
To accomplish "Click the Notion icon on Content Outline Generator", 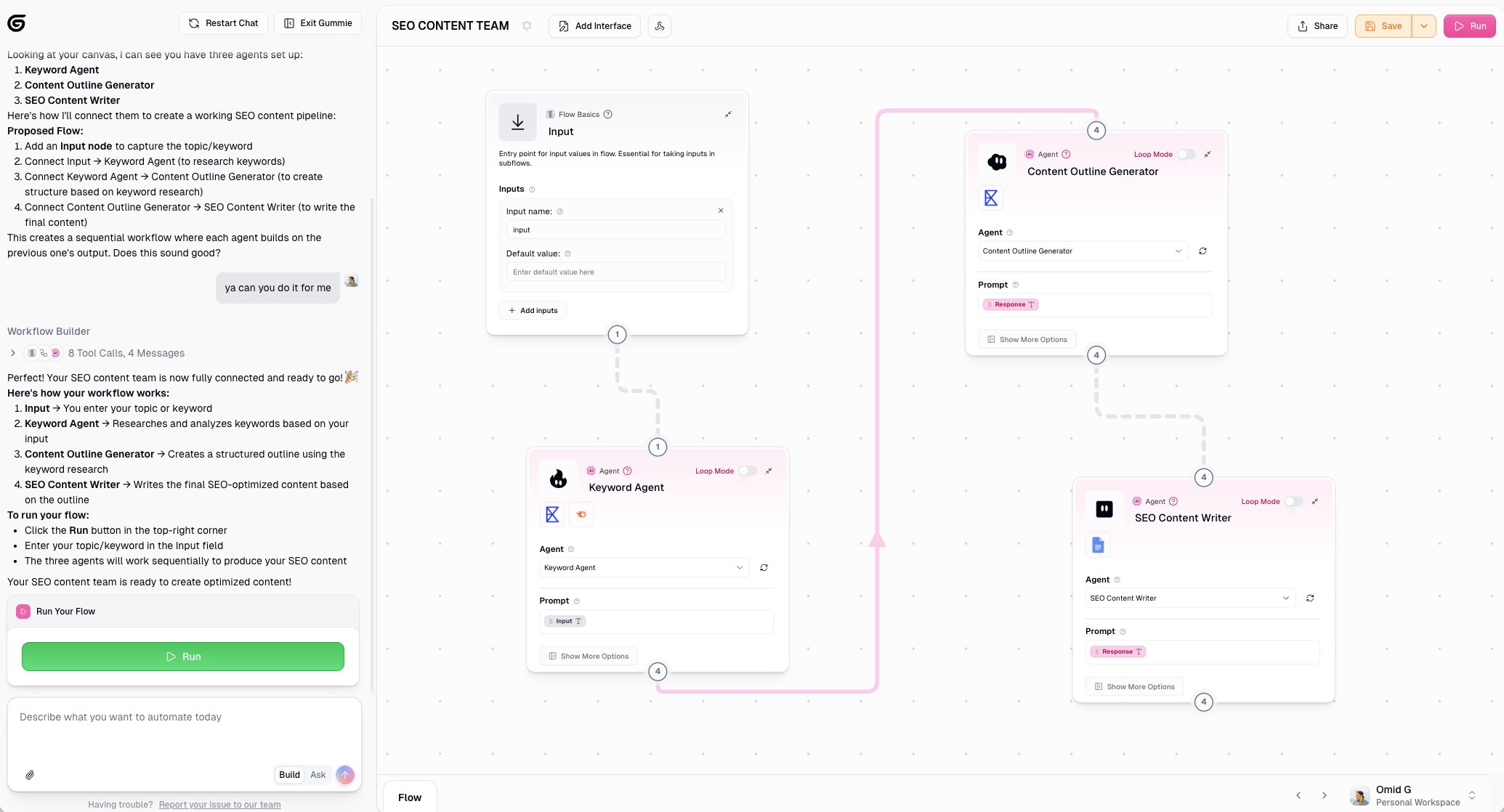I will click(990, 197).
